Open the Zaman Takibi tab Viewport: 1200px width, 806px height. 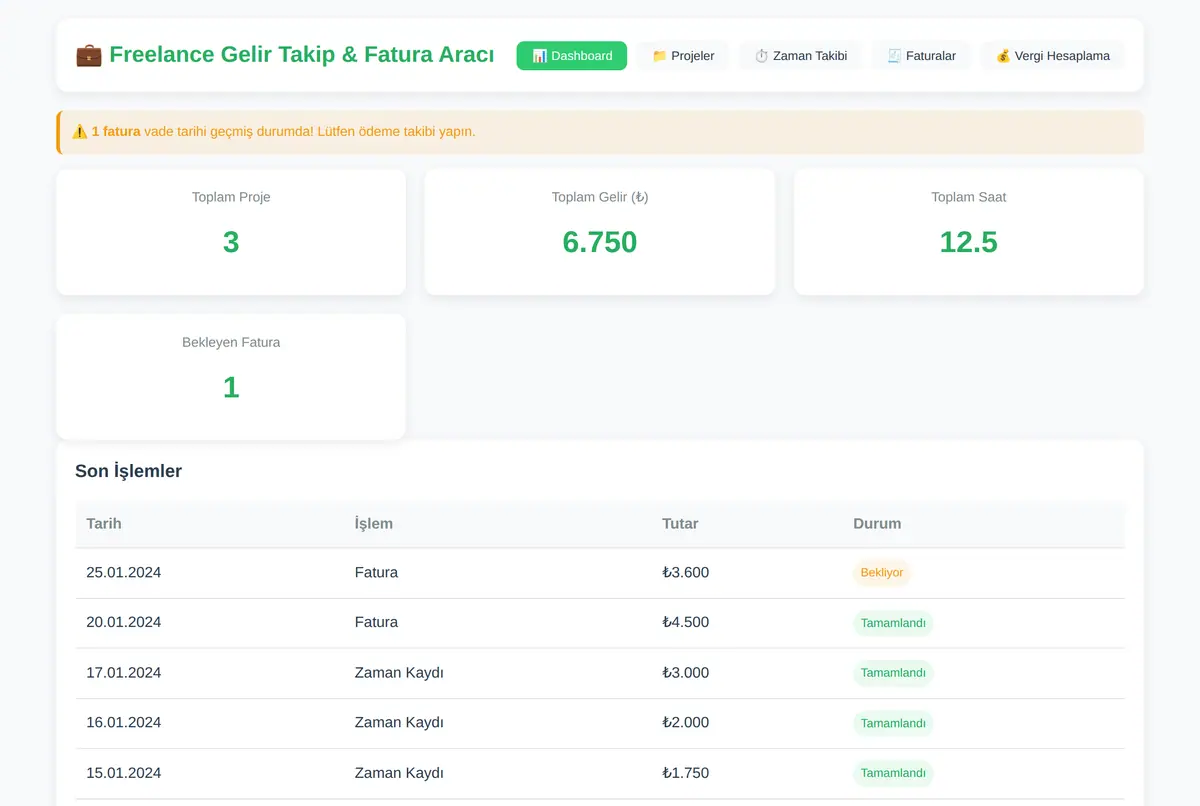click(800, 56)
